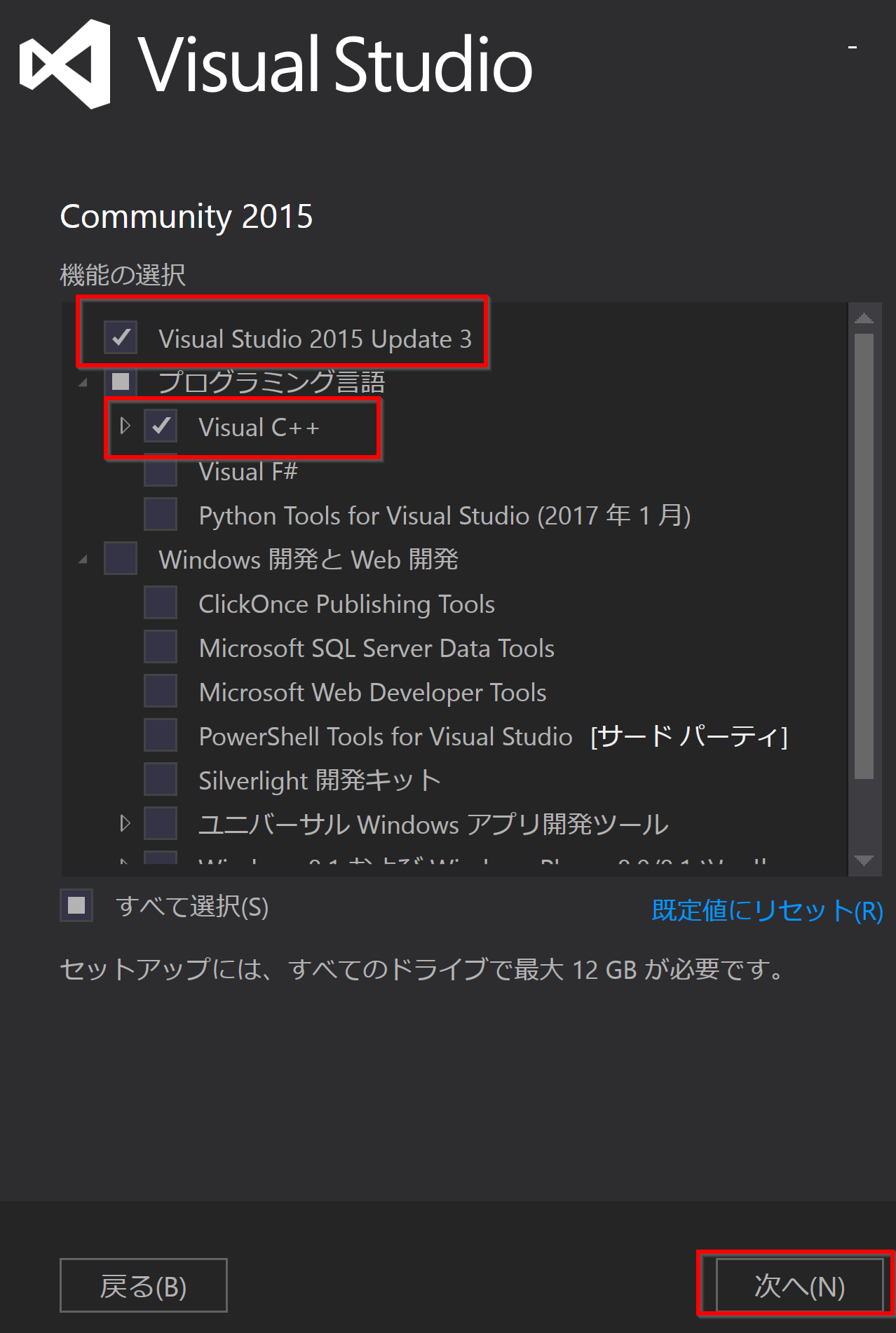
Task: Check ユニバーサル Windows アプリ開発ツール checkbox
Action: tap(161, 823)
